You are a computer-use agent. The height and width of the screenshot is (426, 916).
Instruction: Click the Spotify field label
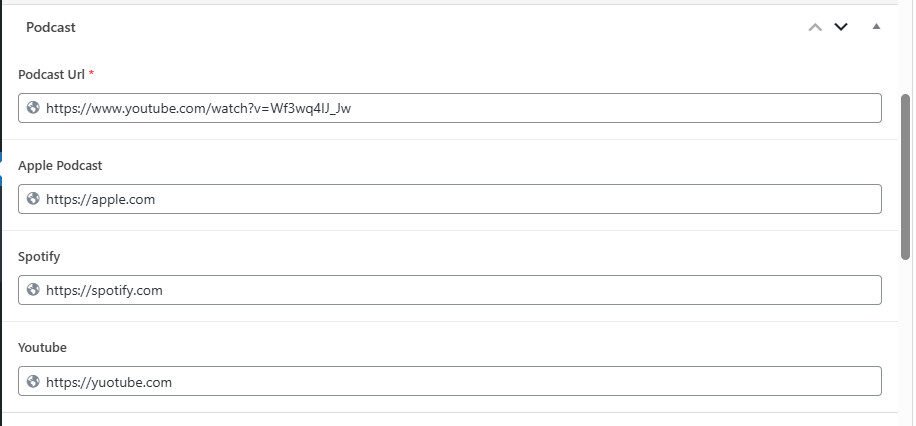click(39, 257)
